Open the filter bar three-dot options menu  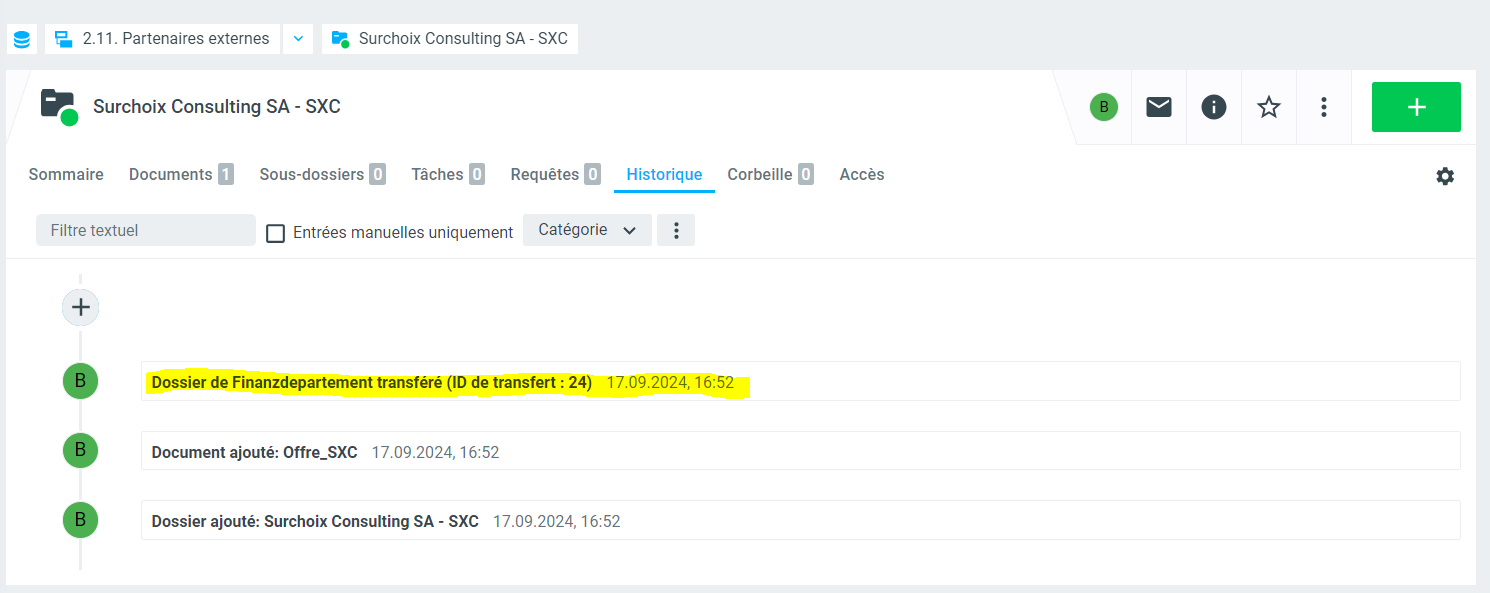click(x=676, y=230)
